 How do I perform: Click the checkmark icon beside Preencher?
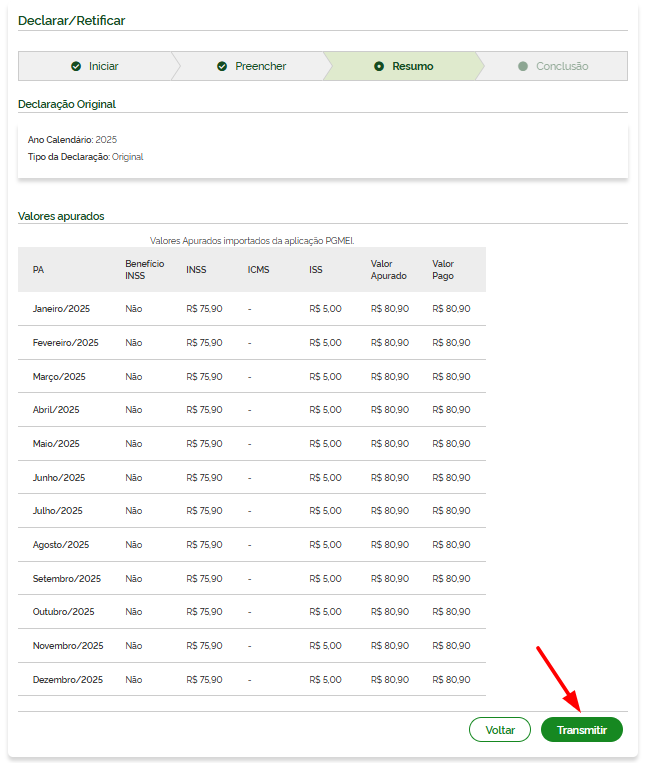point(222,67)
